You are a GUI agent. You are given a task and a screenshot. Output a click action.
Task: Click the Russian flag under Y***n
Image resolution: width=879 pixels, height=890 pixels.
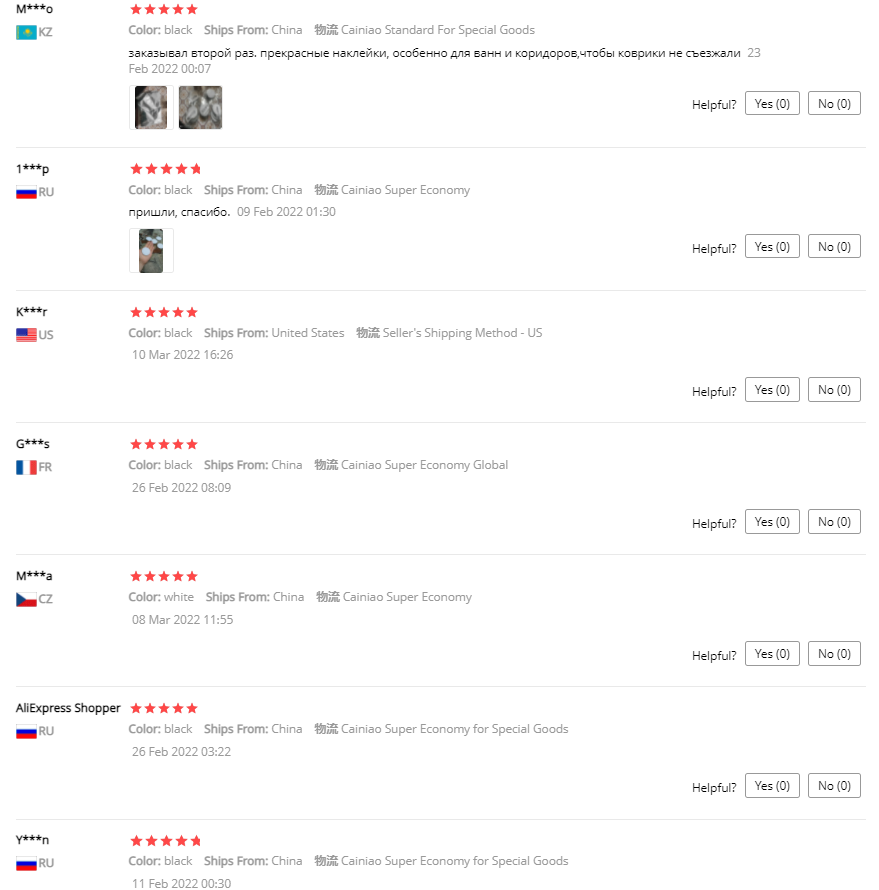(26, 863)
